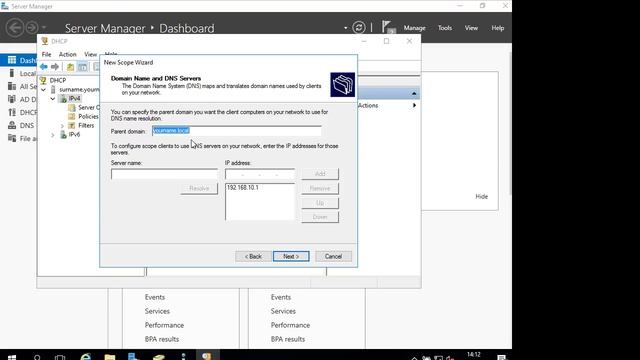Click the Add button beside IP address
The width and height of the screenshot is (640, 360).
coord(320,174)
